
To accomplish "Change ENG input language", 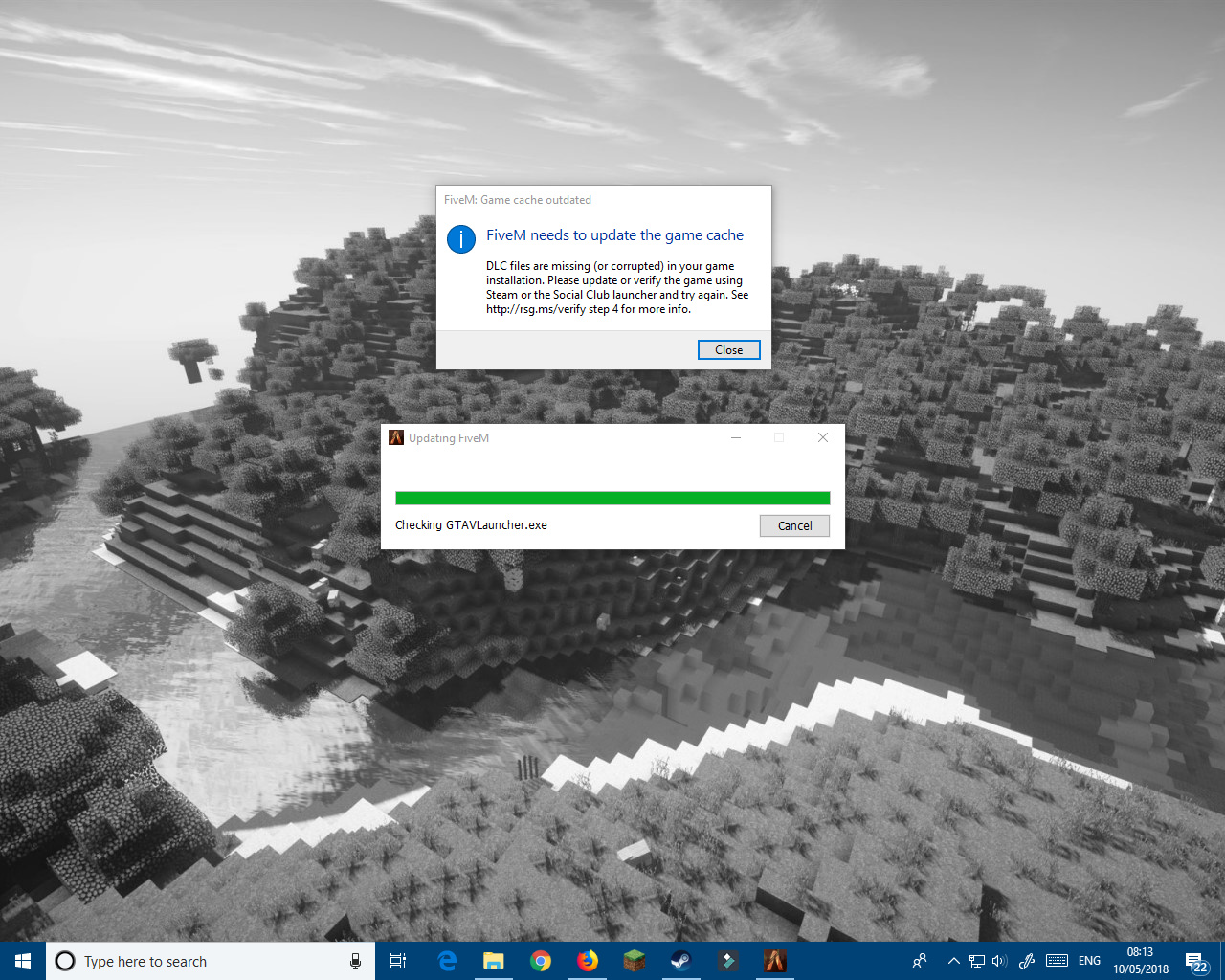I will tap(1089, 961).
